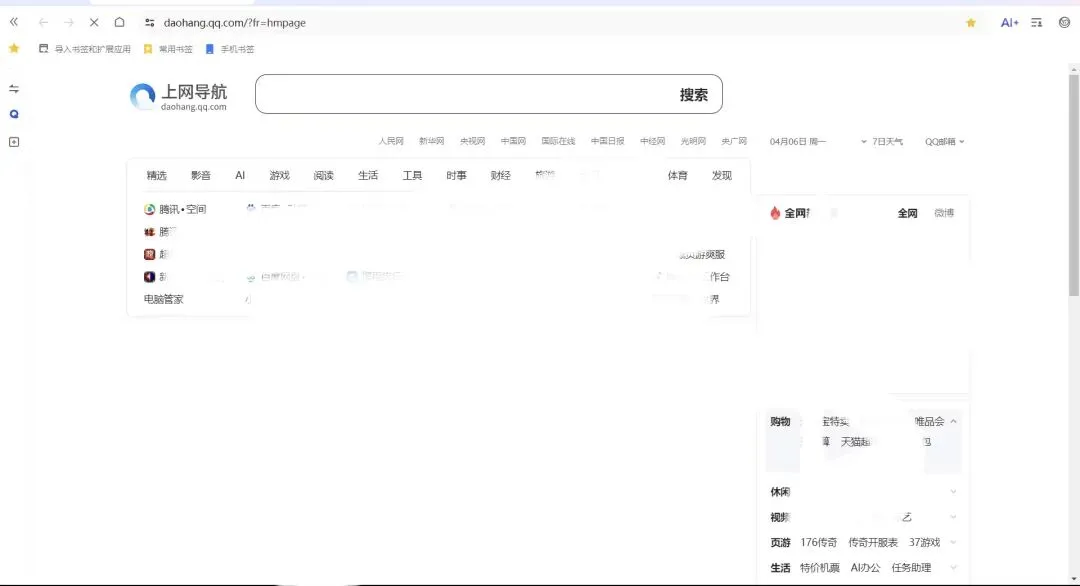Open the 国际在线 link

558,141
